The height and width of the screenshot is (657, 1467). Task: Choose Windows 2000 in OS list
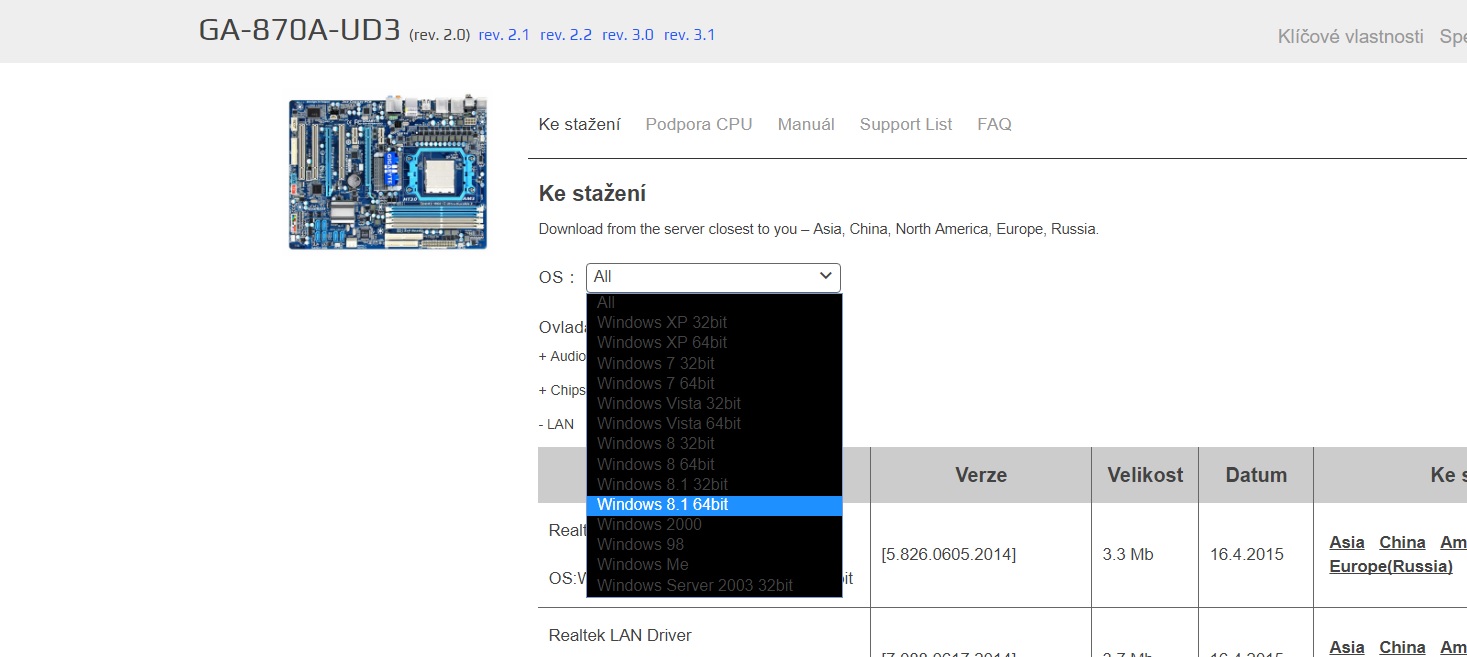pyautogui.click(x=714, y=524)
